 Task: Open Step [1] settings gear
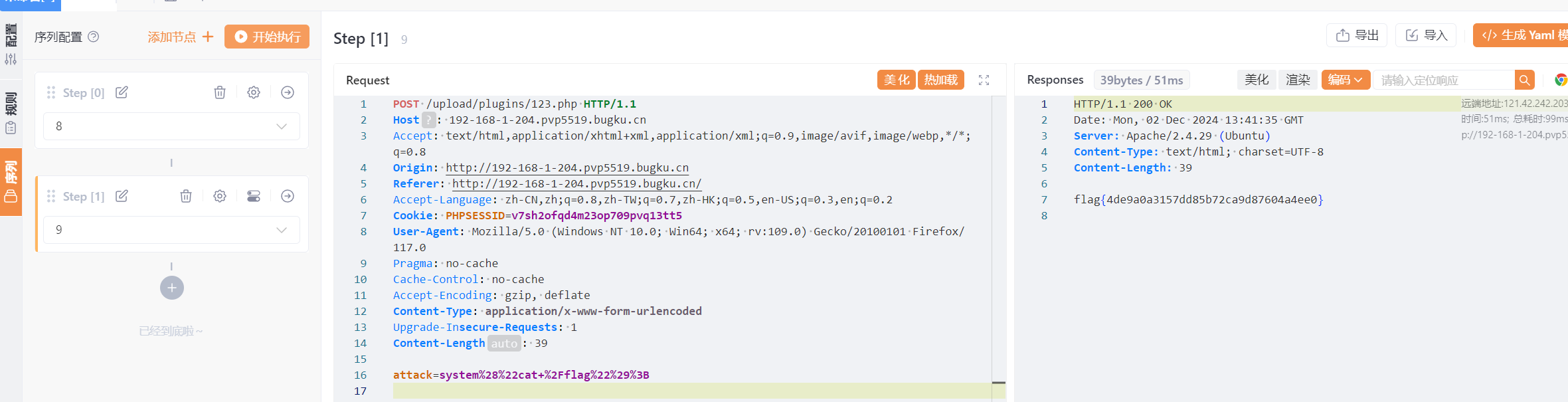(x=220, y=196)
